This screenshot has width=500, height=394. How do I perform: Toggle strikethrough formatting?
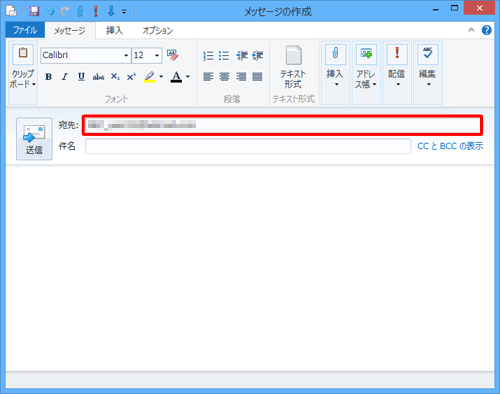pyautogui.click(x=98, y=77)
